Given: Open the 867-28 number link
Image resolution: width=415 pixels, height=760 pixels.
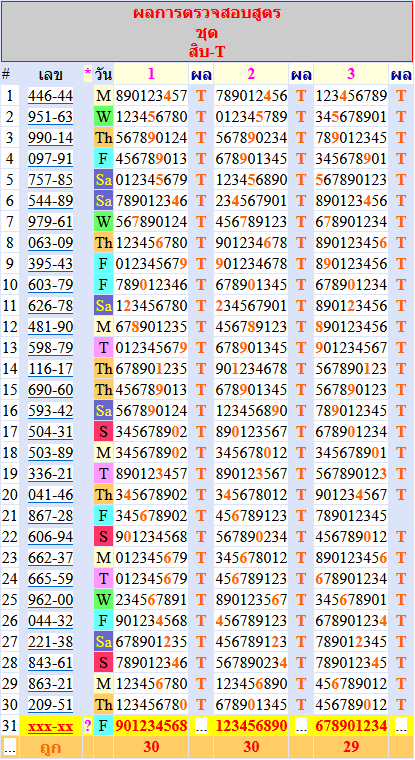Looking at the screenshot, I should (50, 516).
